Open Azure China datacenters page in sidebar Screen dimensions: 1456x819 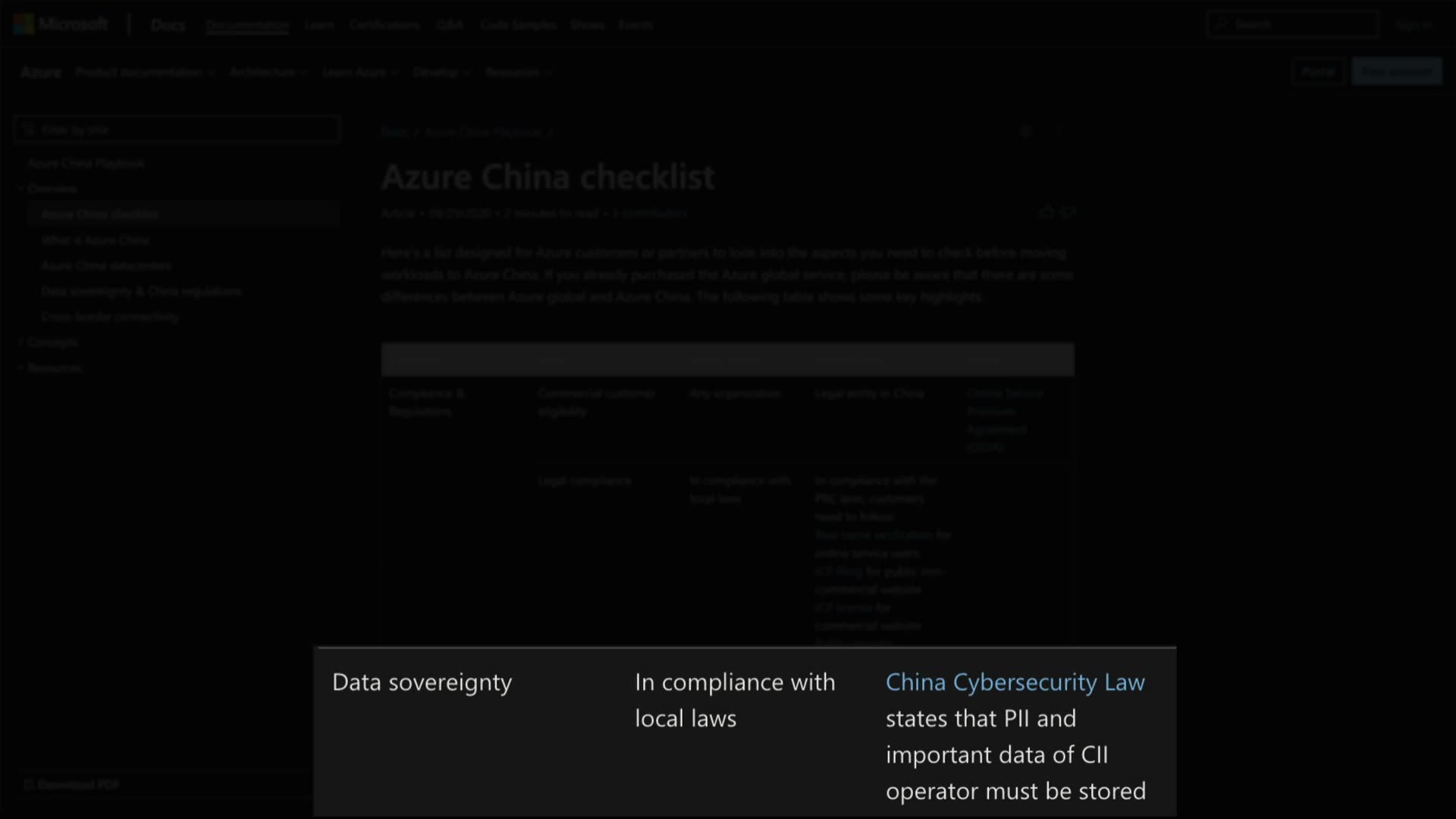[106, 265]
